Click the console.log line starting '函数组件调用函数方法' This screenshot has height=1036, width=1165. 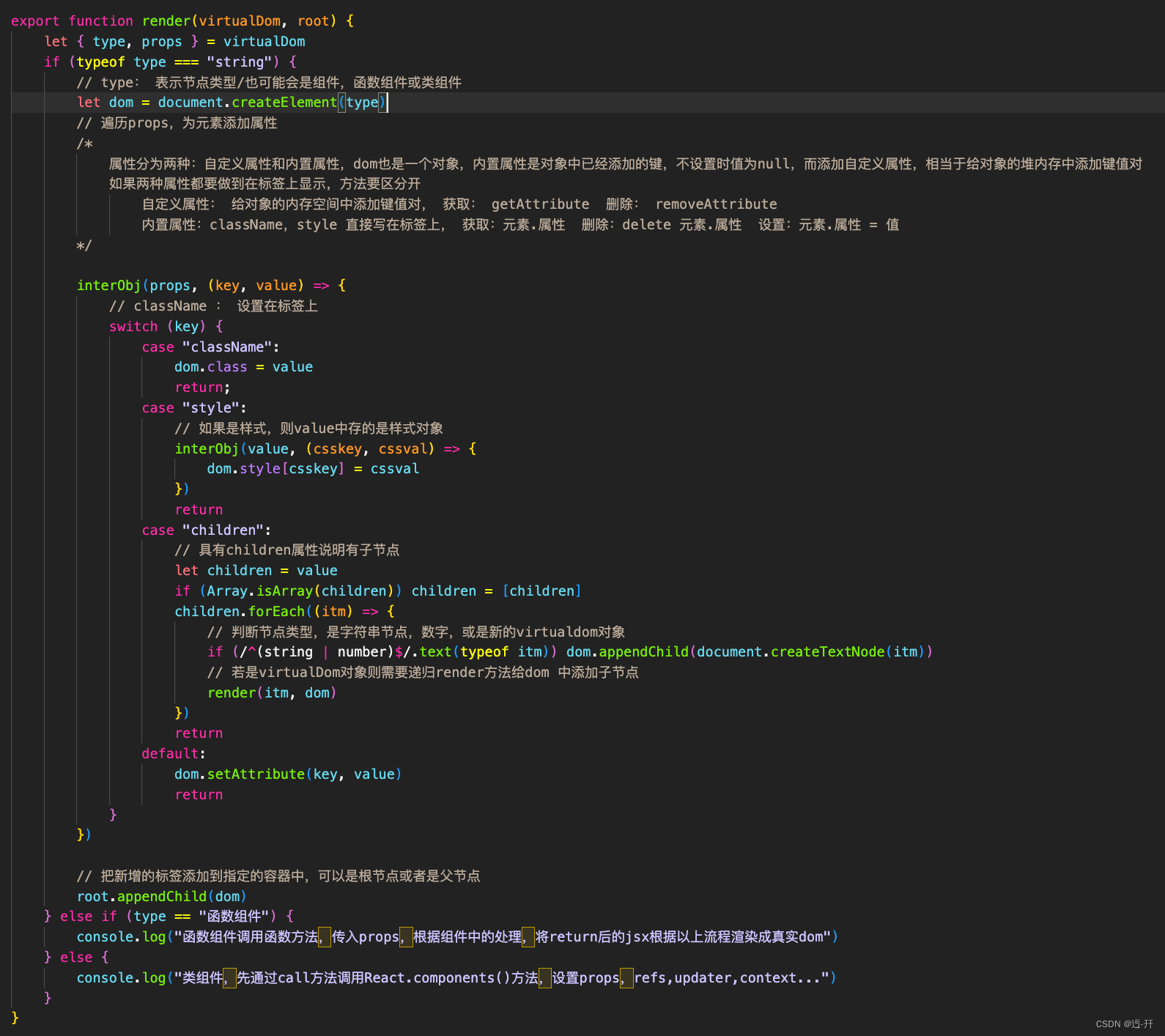[457, 937]
